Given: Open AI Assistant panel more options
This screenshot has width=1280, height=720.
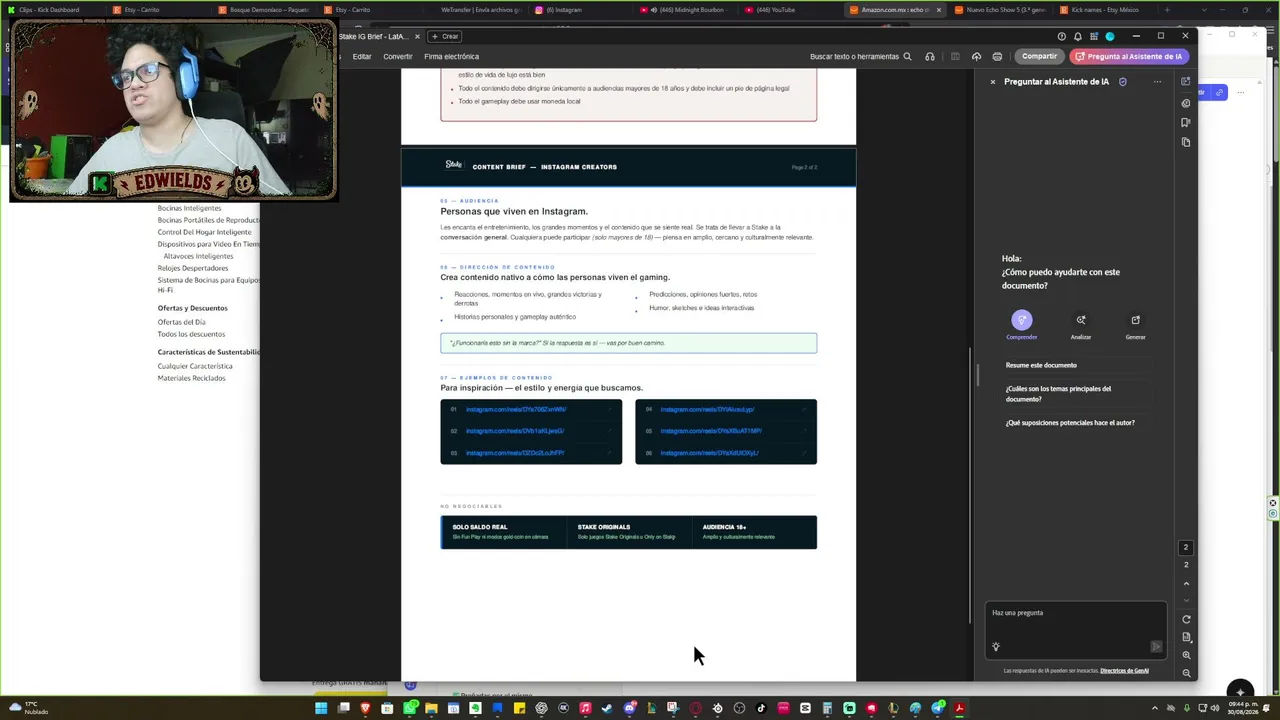Looking at the screenshot, I should pyautogui.click(x=1157, y=82).
